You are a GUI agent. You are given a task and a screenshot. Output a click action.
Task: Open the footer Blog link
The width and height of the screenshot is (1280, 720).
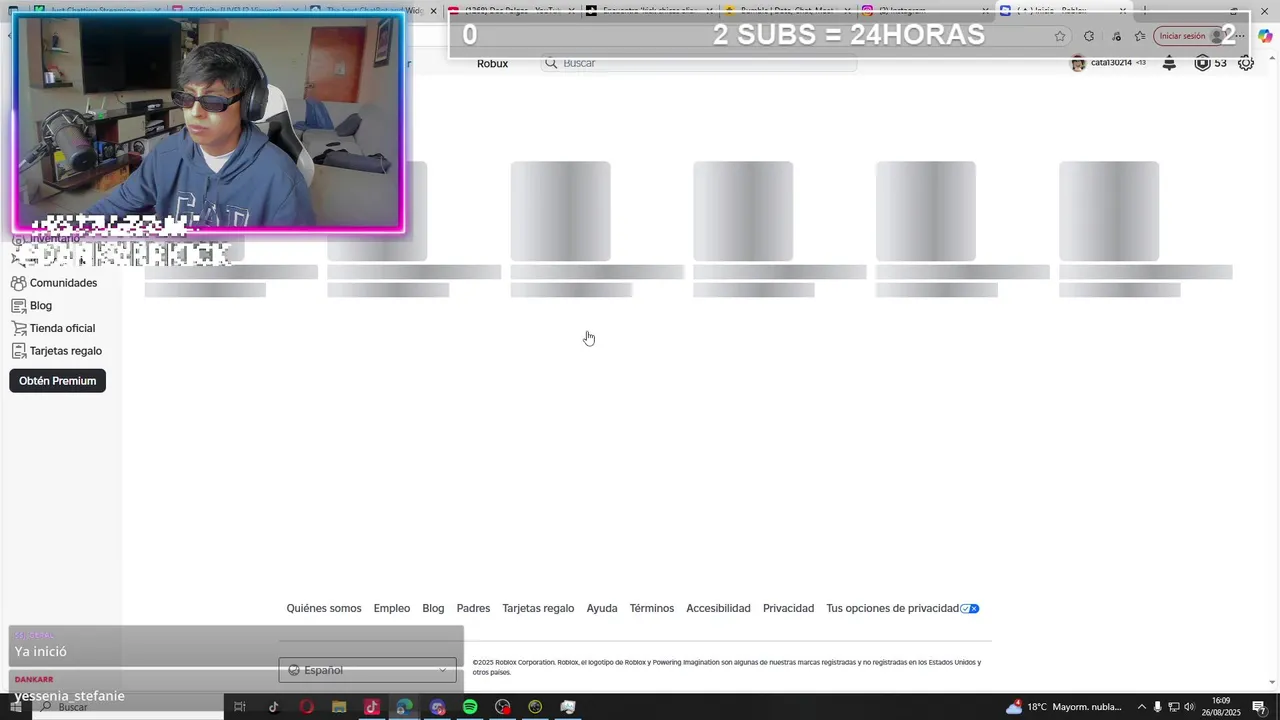(433, 608)
